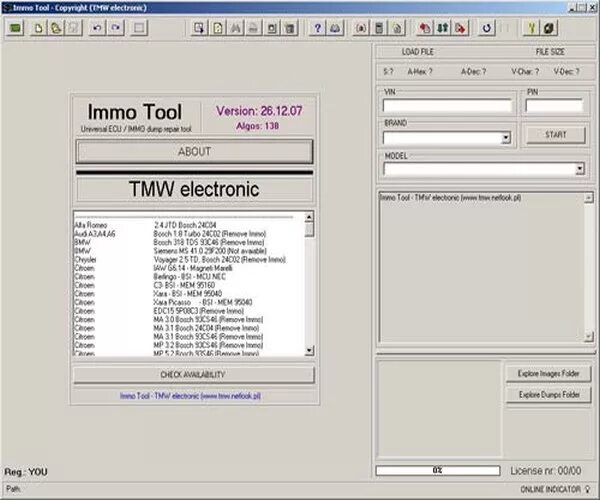The height and width of the screenshot is (500, 600).
Task: Click the License nr: 00/00 text
Action: pos(546,471)
